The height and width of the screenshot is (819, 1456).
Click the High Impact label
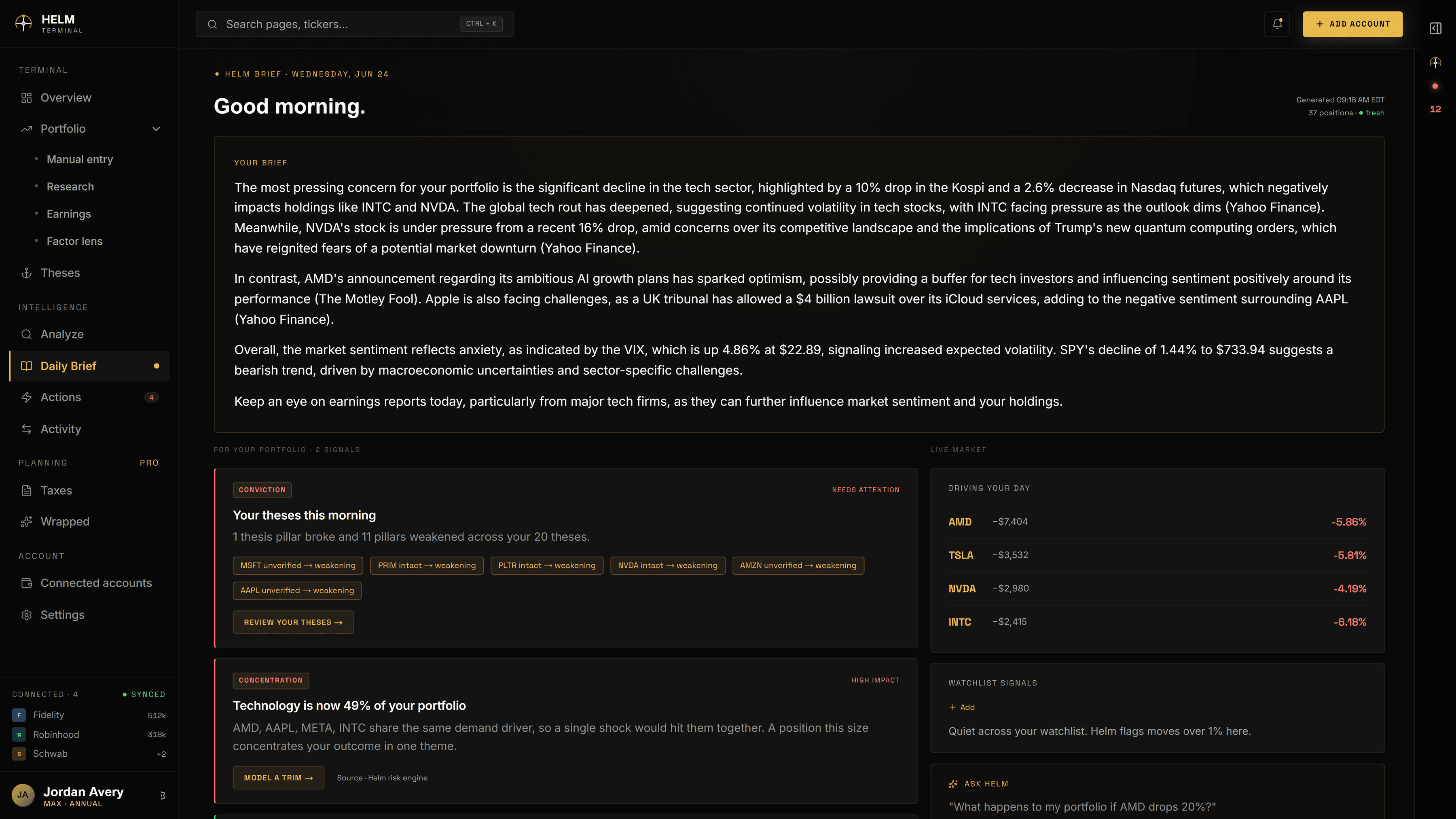coord(875,680)
